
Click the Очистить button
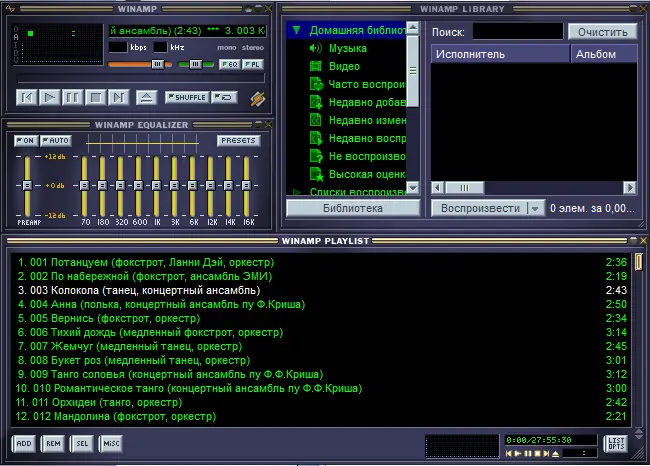(602, 32)
